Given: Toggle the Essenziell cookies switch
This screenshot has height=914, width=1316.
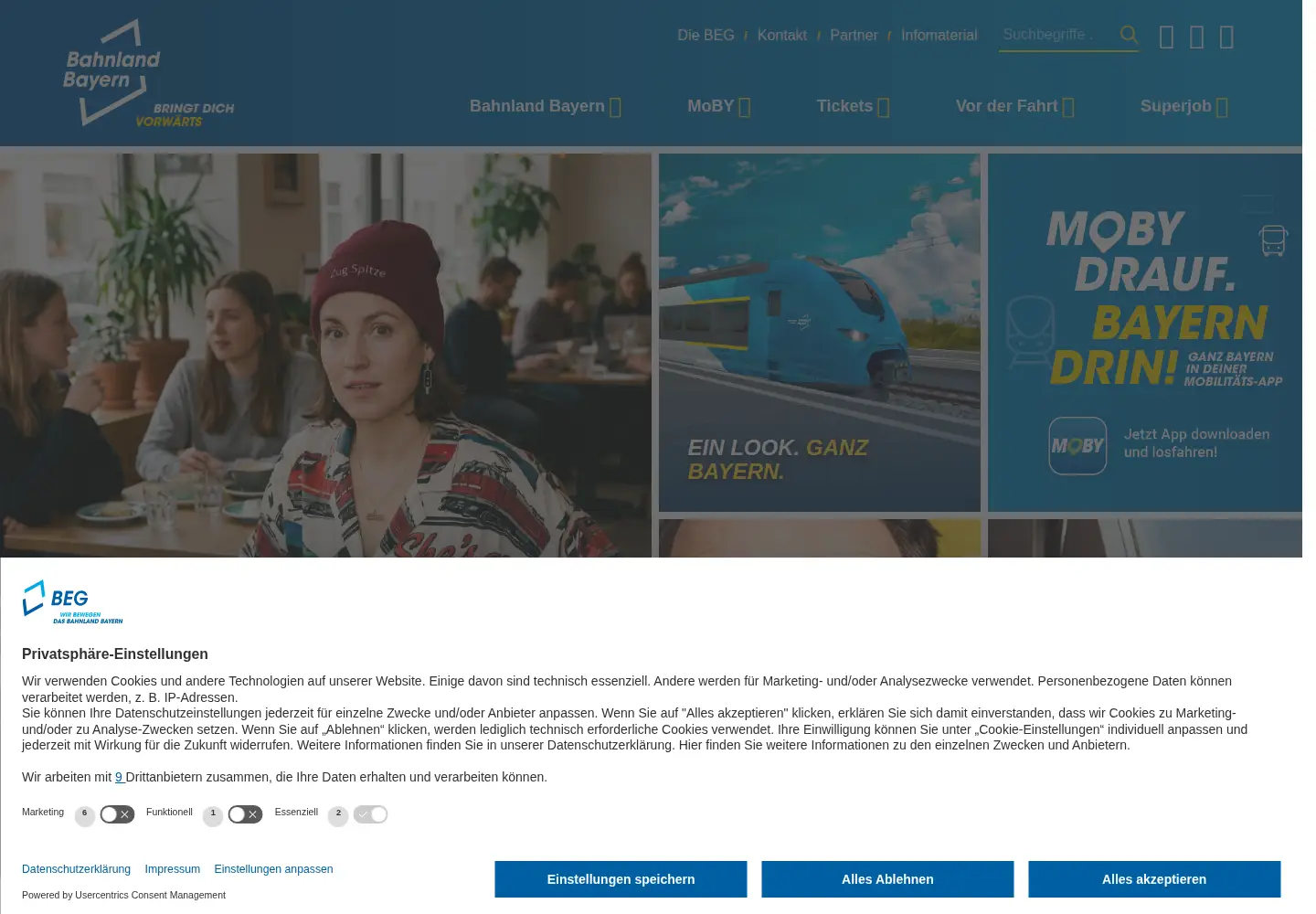Looking at the screenshot, I should click(370, 814).
